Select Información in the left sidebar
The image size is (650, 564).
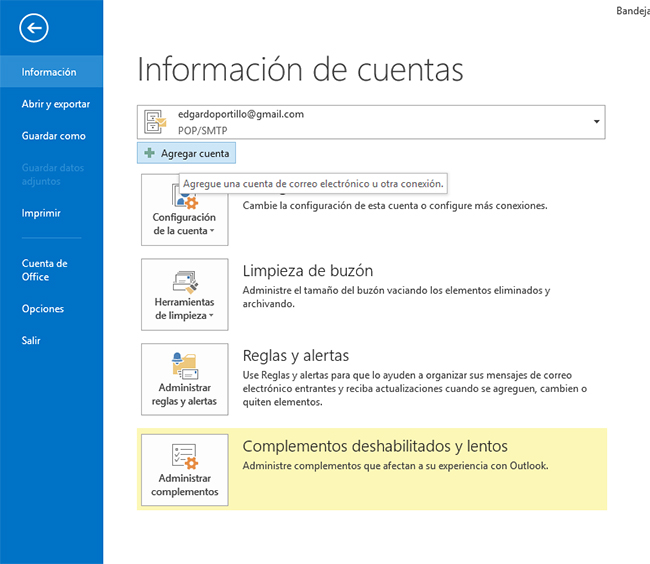pos(49,72)
